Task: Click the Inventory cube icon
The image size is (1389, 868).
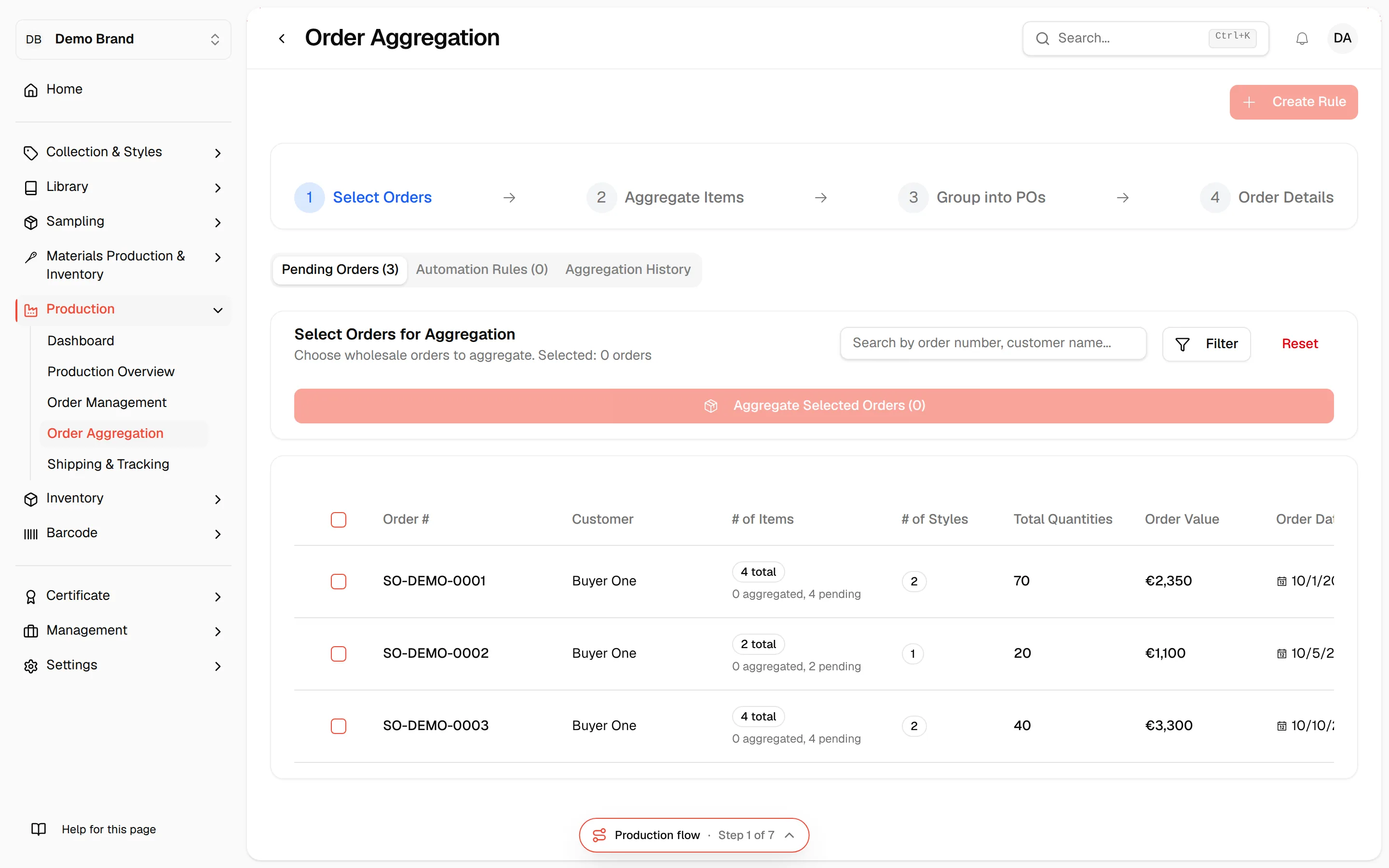Action: click(x=31, y=499)
